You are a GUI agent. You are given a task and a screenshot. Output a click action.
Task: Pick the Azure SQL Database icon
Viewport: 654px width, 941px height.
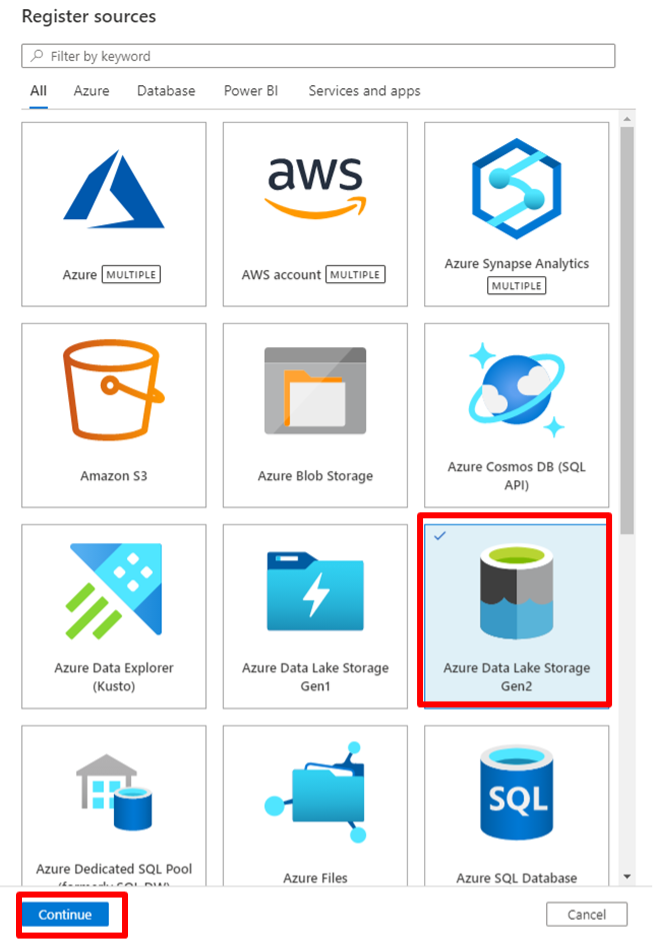(x=517, y=792)
